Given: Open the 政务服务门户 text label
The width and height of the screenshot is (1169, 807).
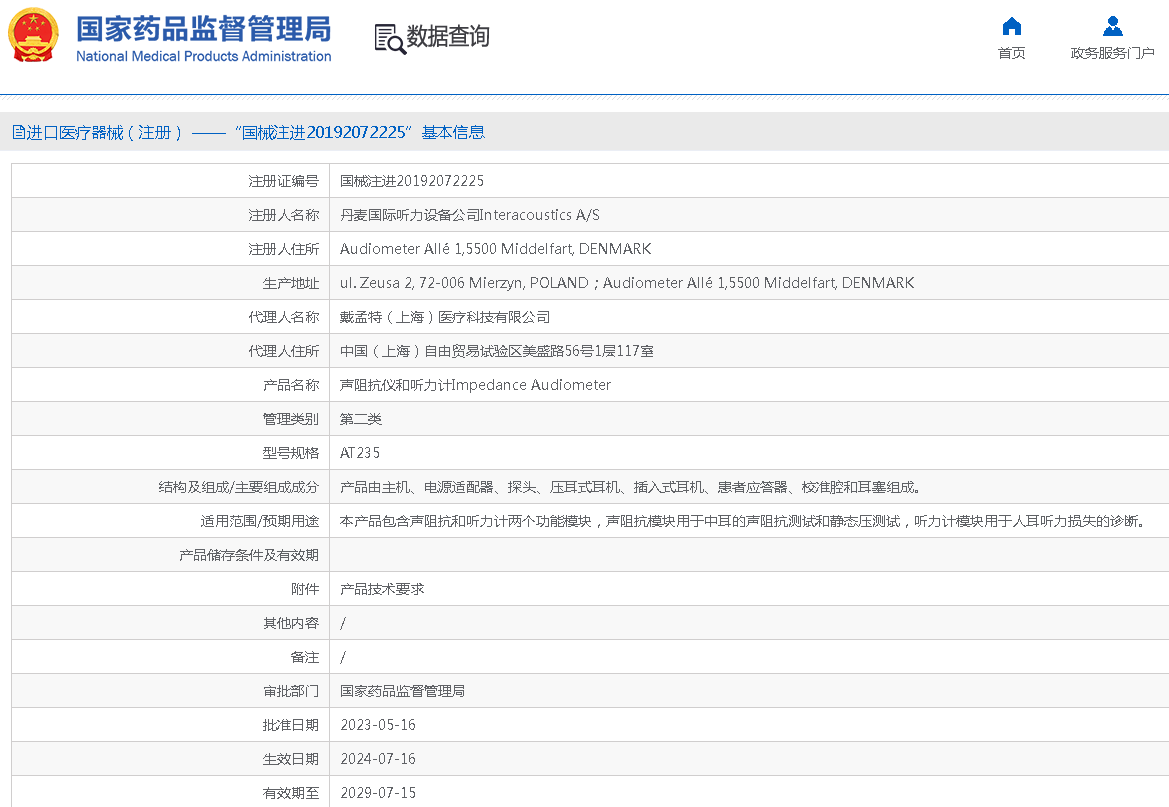Looking at the screenshot, I should 1112,53.
